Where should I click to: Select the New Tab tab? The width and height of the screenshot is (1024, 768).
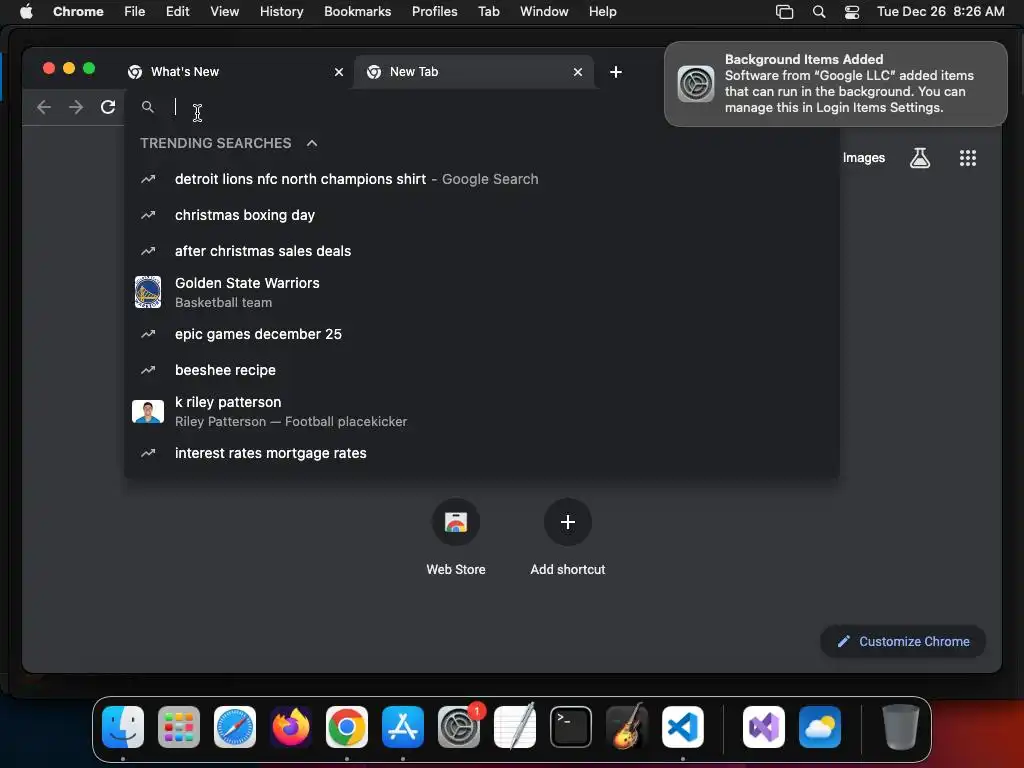[x=474, y=72]
